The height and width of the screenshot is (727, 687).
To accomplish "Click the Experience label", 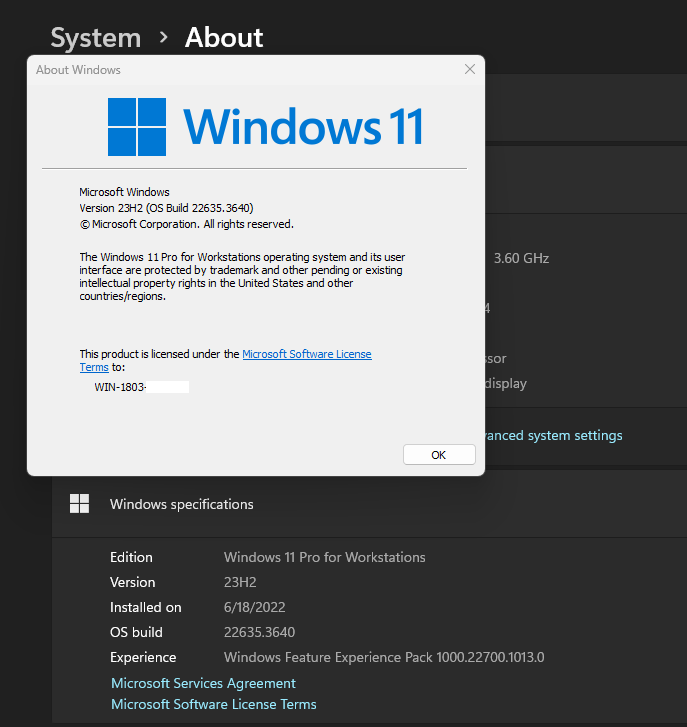I will click(143, 657).
